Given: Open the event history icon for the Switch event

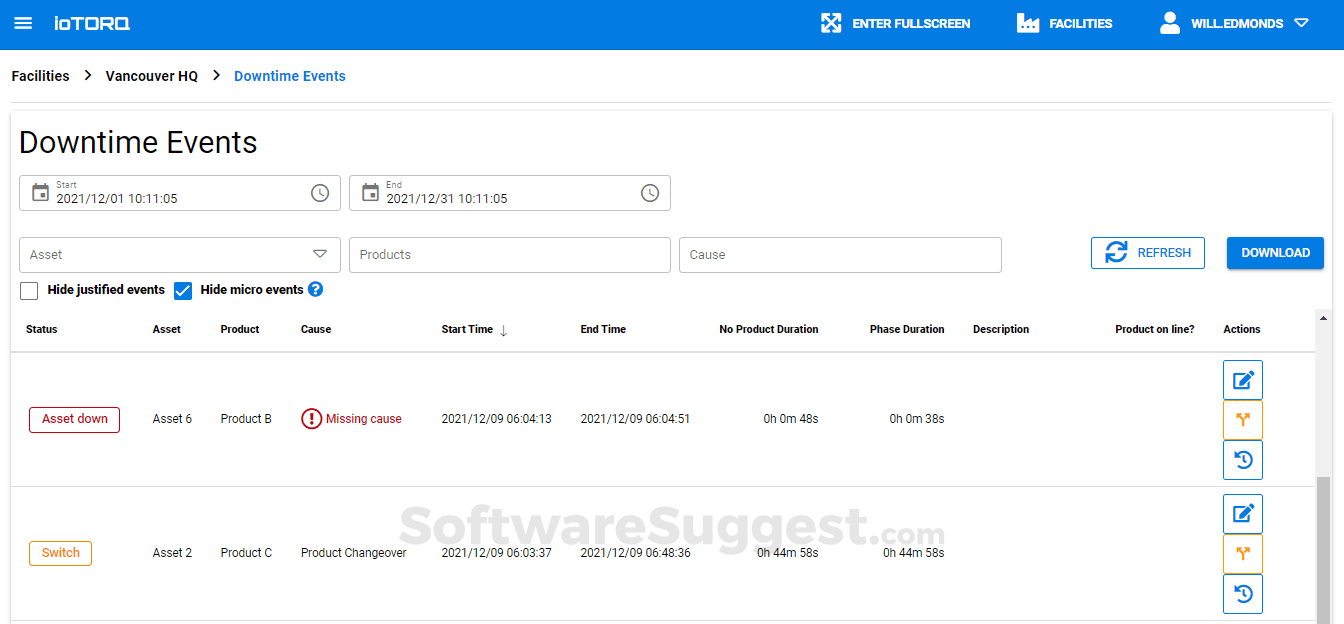Looking at the screenshot, I should 1242,593.
